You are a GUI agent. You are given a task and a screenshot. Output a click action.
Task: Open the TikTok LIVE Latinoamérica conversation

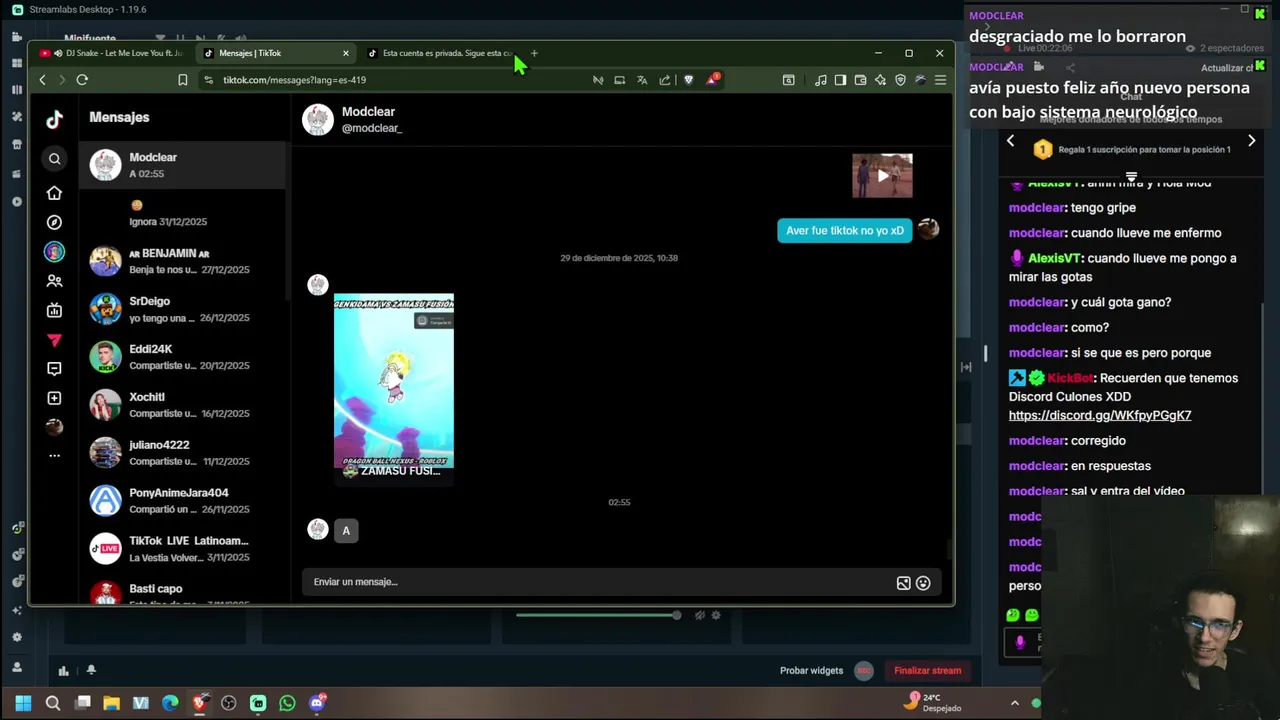click(183, 549)
